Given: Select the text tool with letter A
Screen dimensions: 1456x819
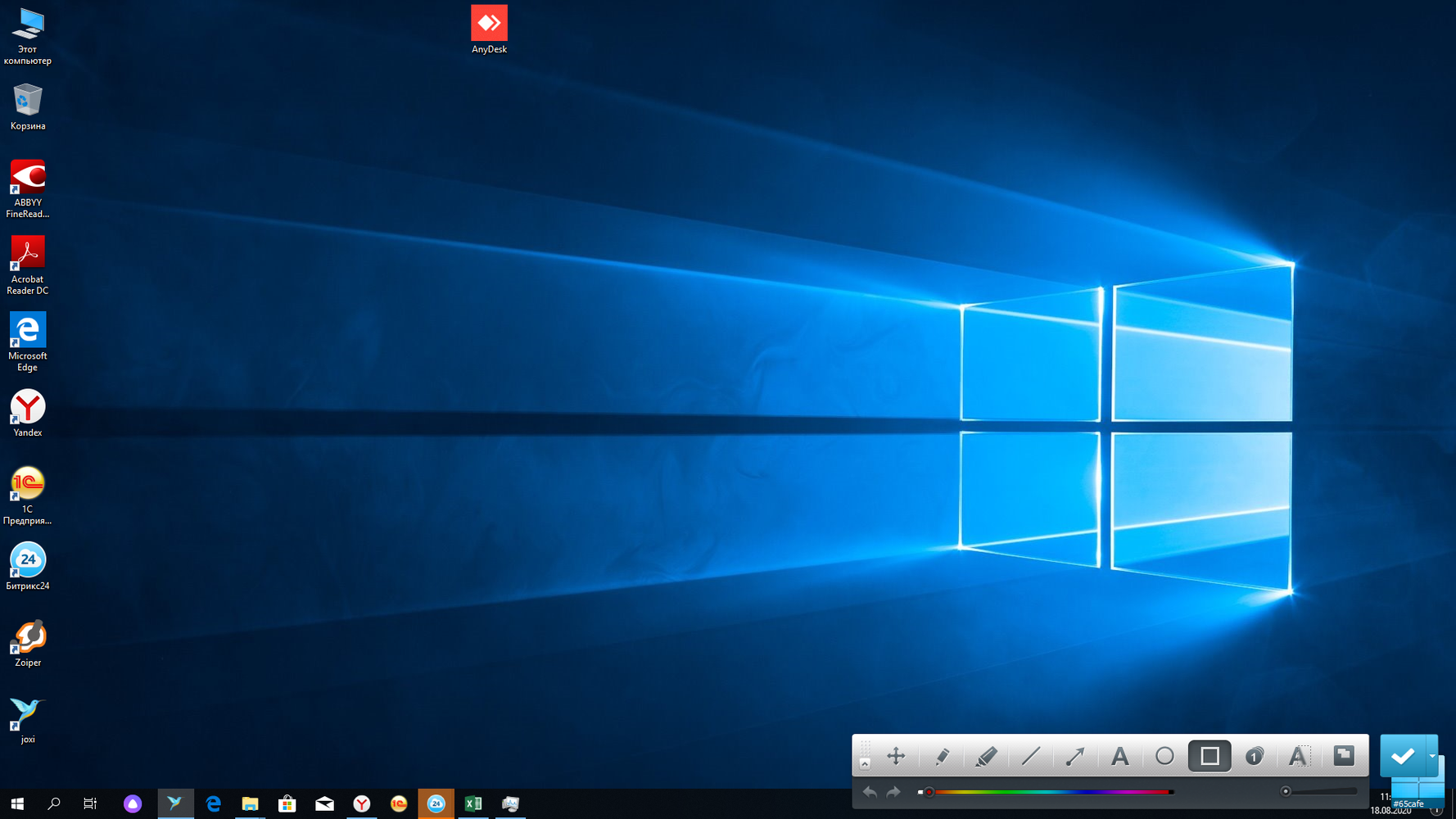Looking at the screenshot, I should click(x=1119, y=756).
